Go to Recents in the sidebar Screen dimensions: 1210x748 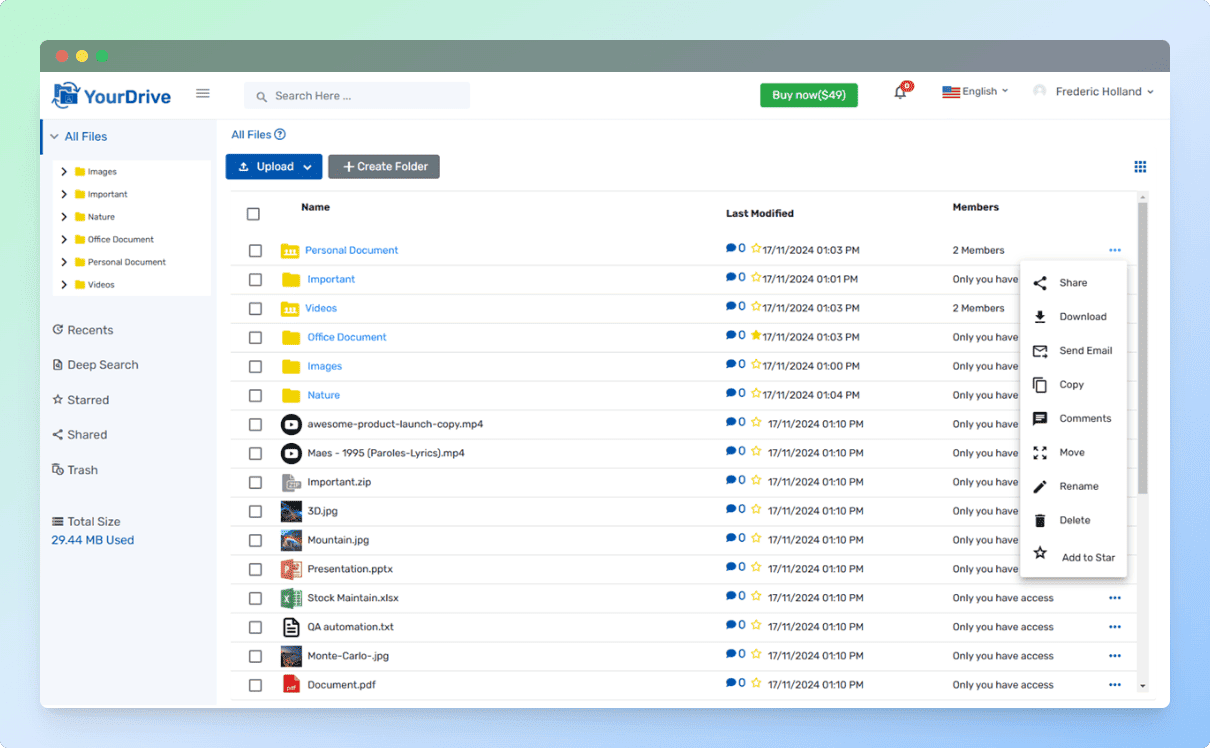(83, 330)
